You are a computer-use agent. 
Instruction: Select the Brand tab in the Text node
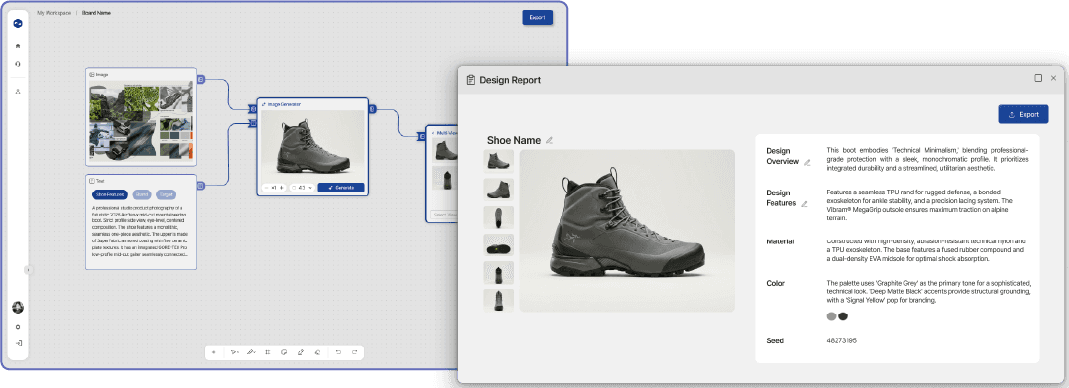tap(141, 194)
